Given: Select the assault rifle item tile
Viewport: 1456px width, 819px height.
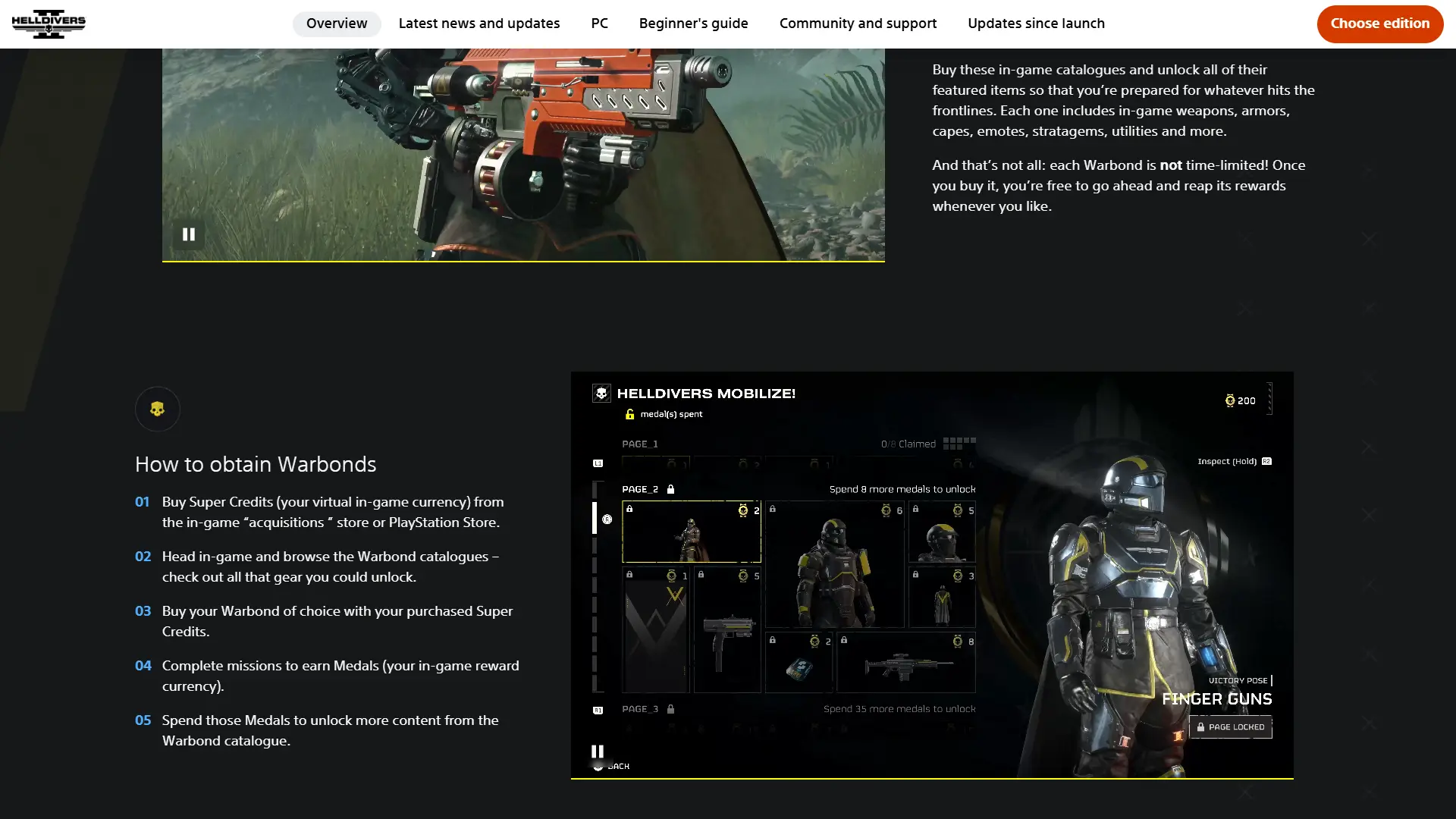Looking at the screenshot, I should 906,663.
